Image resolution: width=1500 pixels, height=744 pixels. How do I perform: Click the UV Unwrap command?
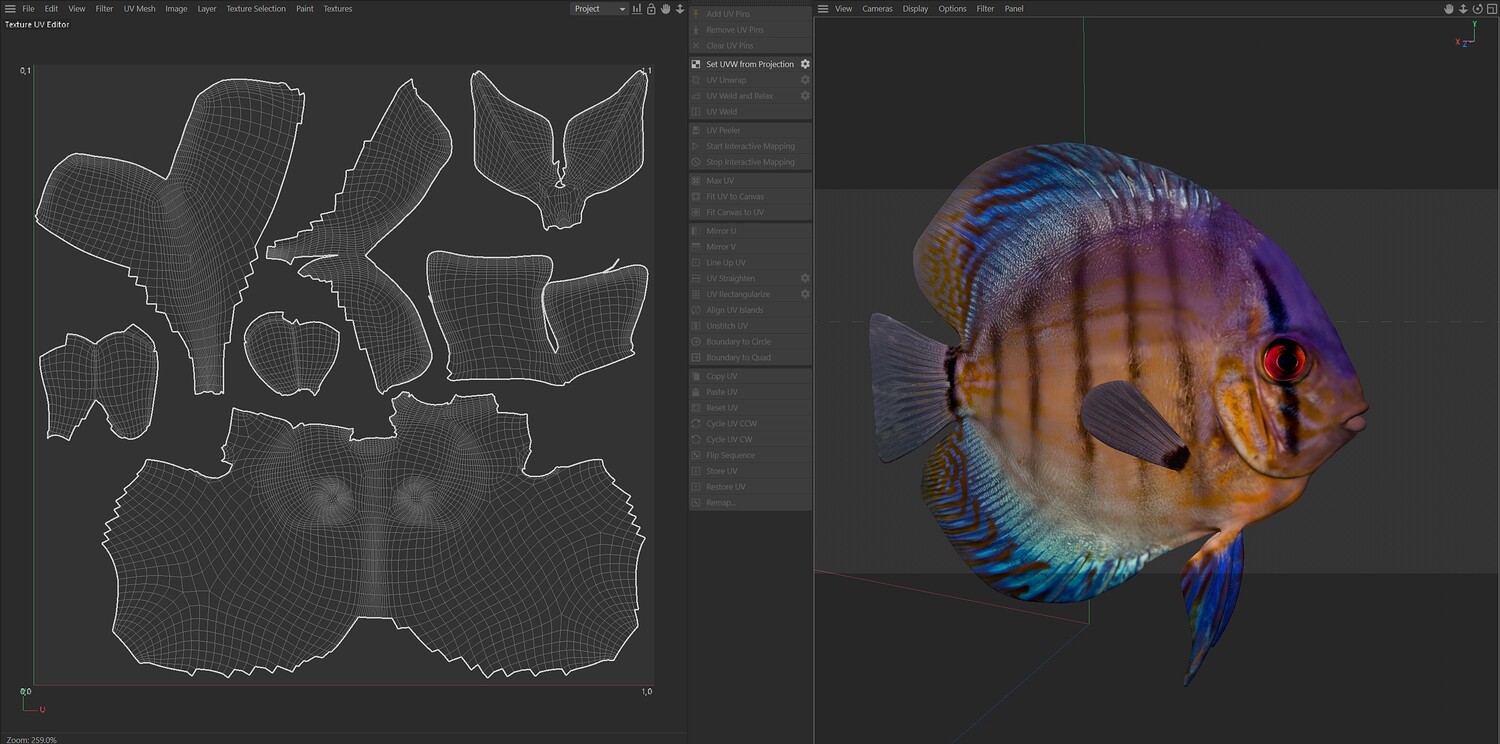click(x=726, y=80)
